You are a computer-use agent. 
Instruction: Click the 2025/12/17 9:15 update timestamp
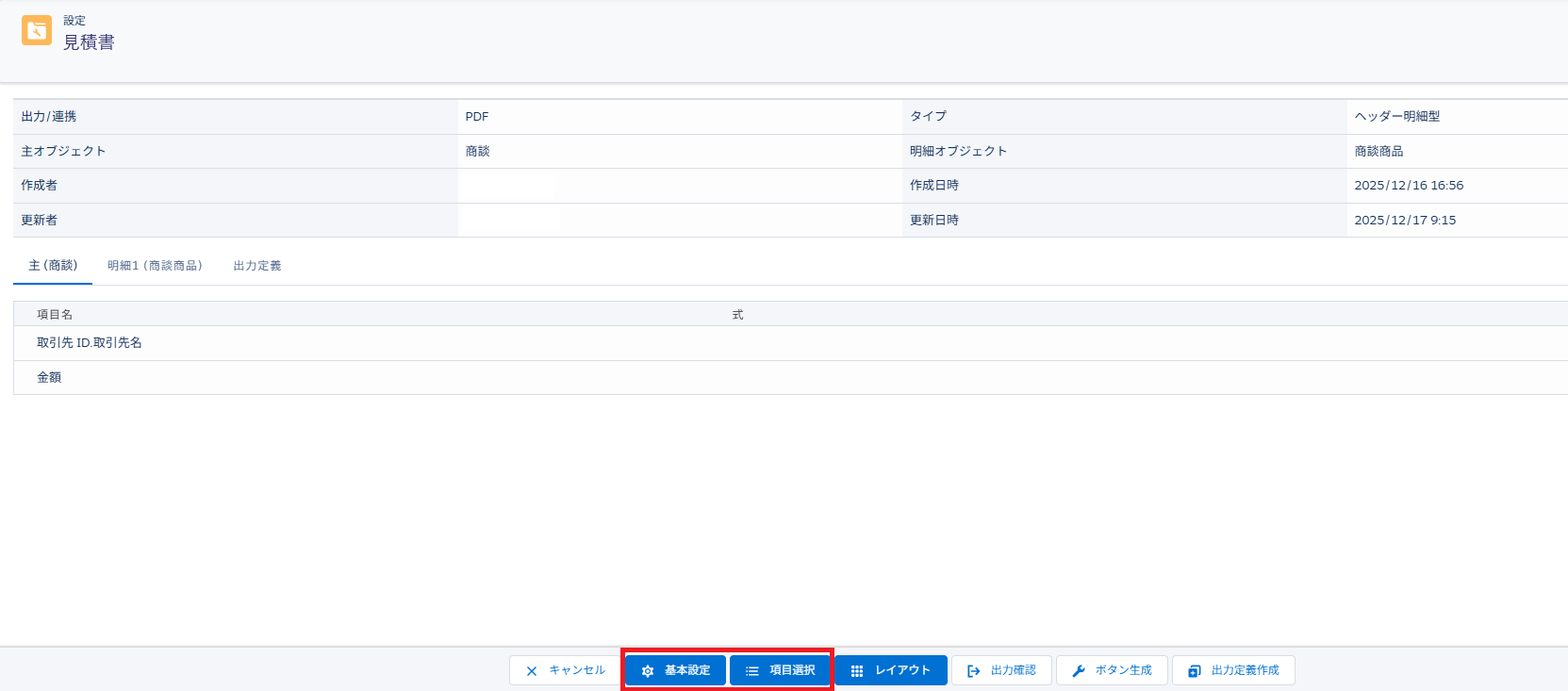[x=1405, y=221]
